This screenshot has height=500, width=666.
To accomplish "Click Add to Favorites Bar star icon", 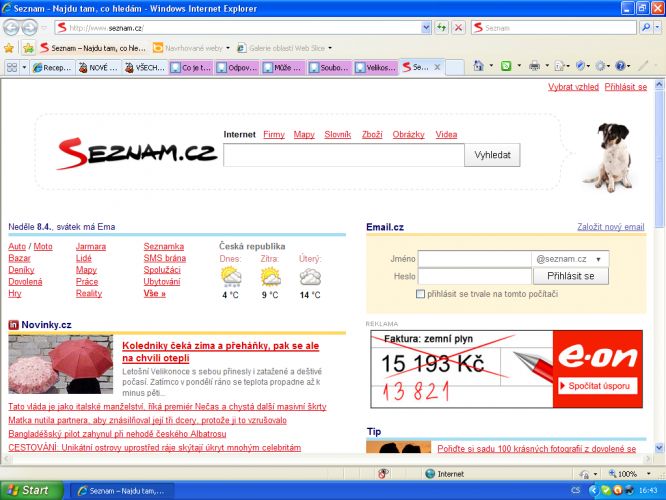I will [28, 48].
